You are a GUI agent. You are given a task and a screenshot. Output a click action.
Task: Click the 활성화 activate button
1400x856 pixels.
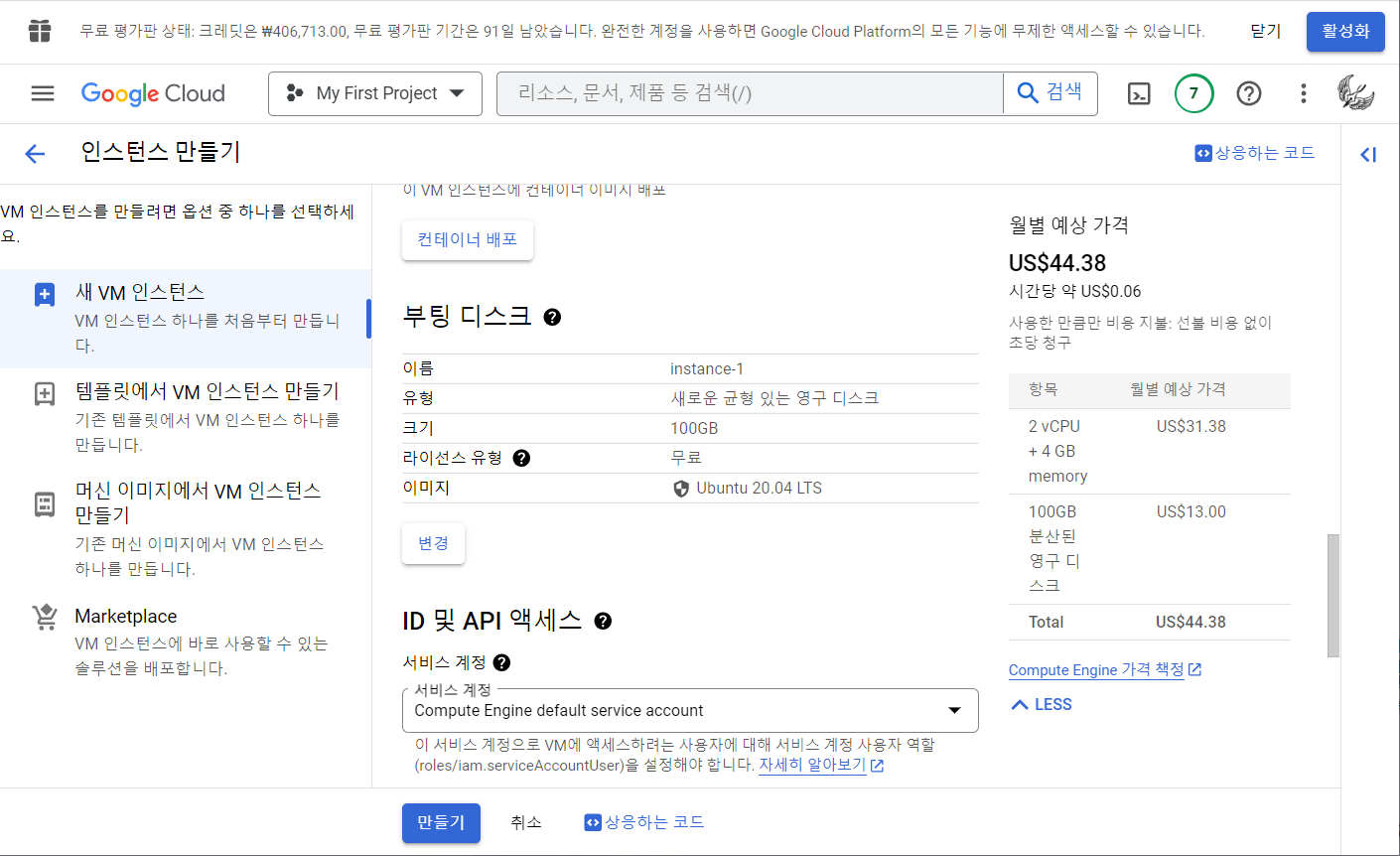pos(1345,32)
